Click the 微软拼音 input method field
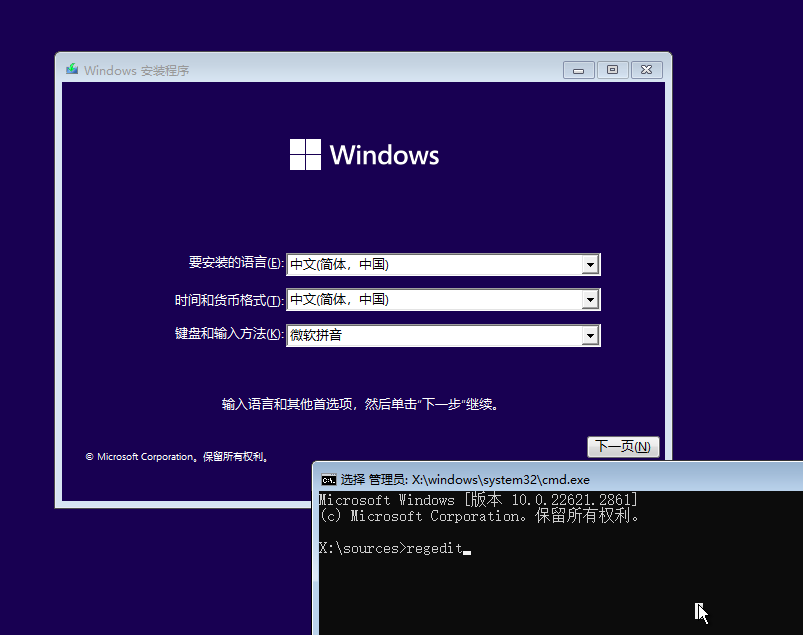Image resolution: width=803 pixels, height=635 pixels. click(x=420, y=335)
